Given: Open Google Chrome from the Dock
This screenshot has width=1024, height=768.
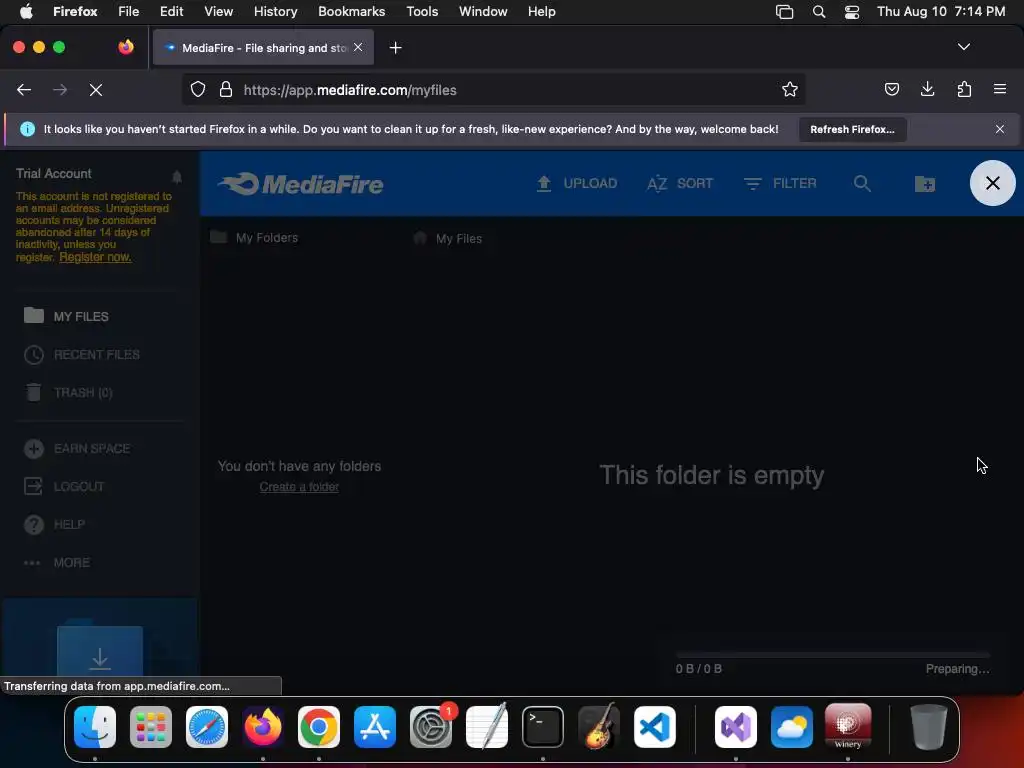Looking at the screenshot, I should pyautogui.click(x=319, y=727).
